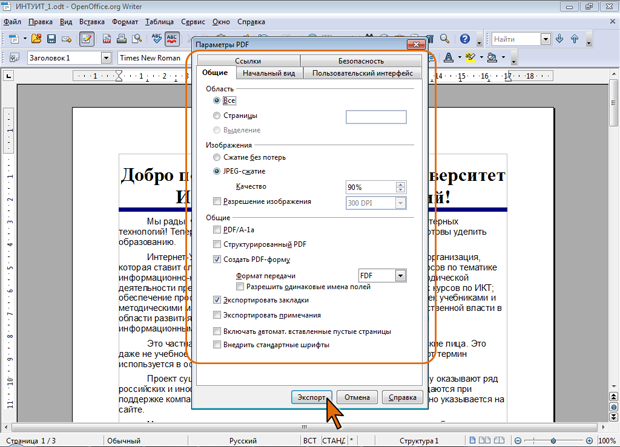Uncheck Экспортировать закладки checkbox
Viewport: 620px width, 447px height.
tap(219, 299)
